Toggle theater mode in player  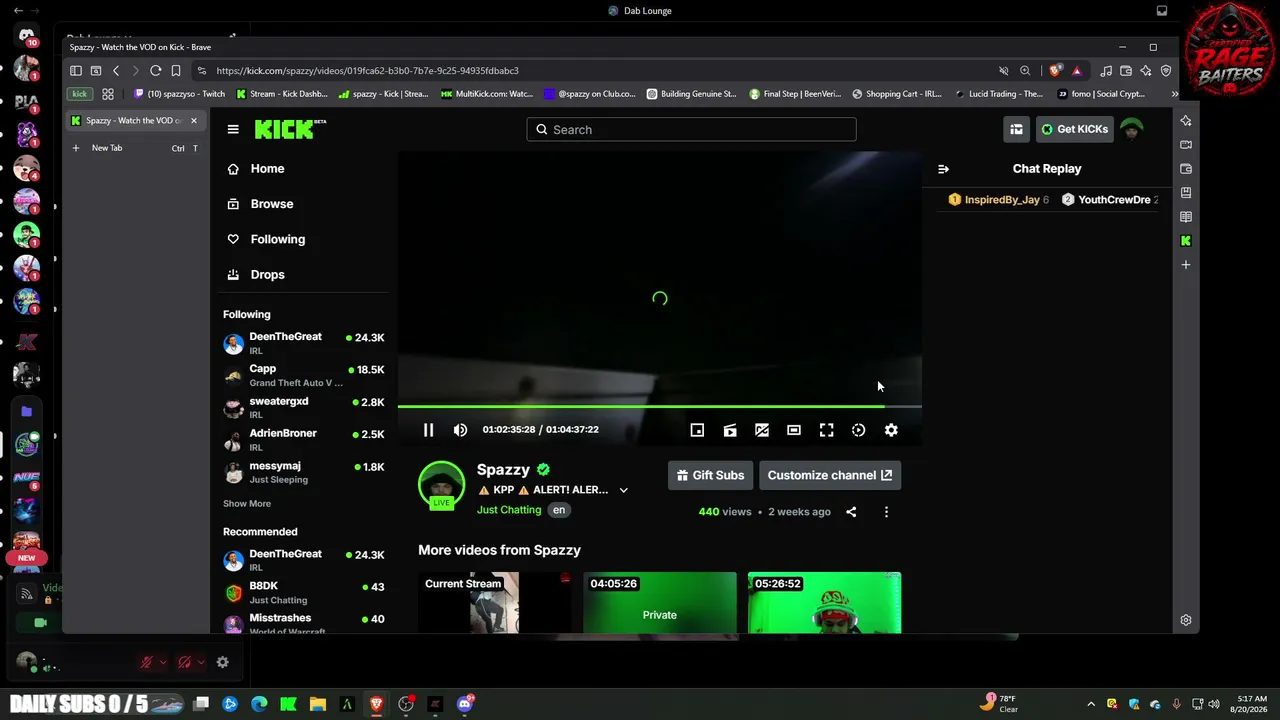[x=794, y=430]
